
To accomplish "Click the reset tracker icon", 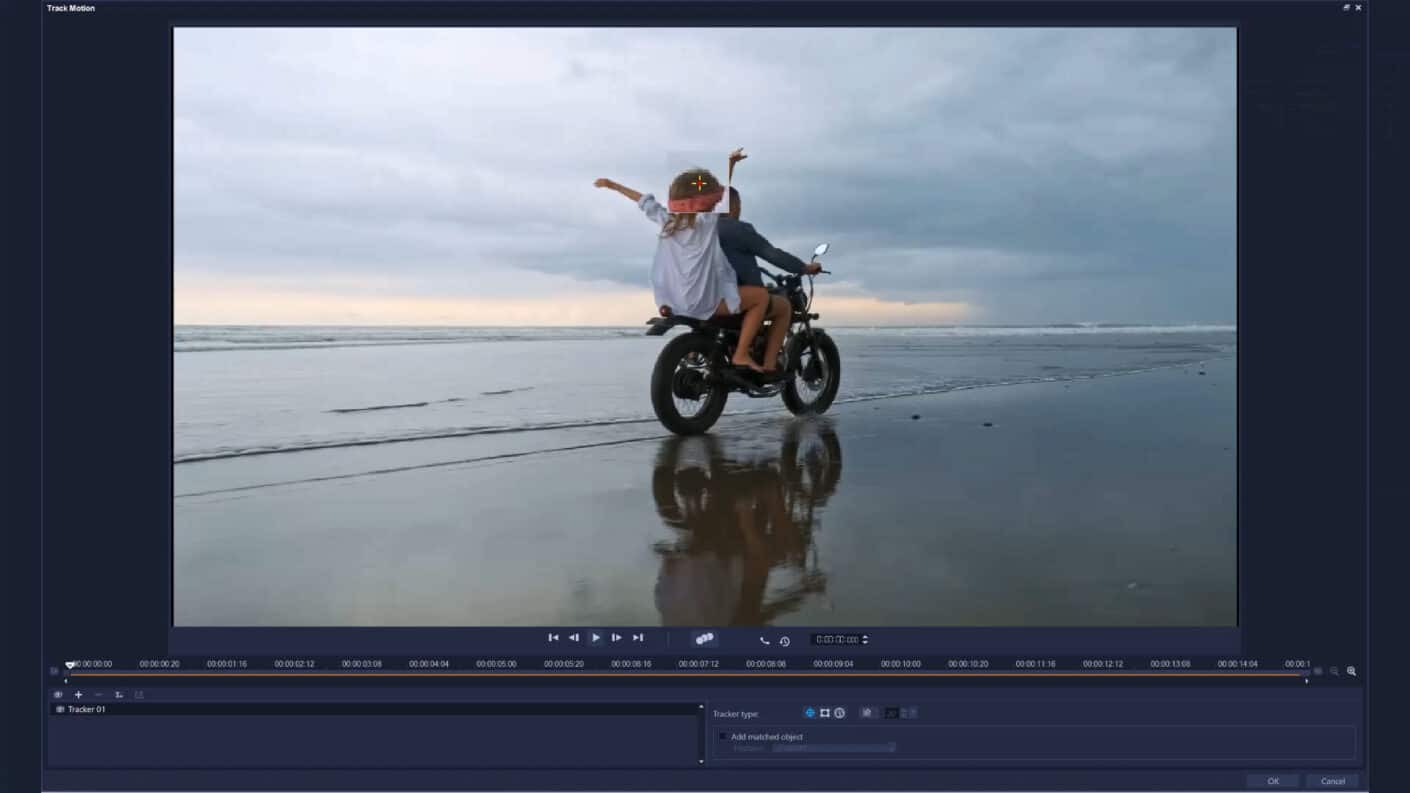I will (118, 694).
